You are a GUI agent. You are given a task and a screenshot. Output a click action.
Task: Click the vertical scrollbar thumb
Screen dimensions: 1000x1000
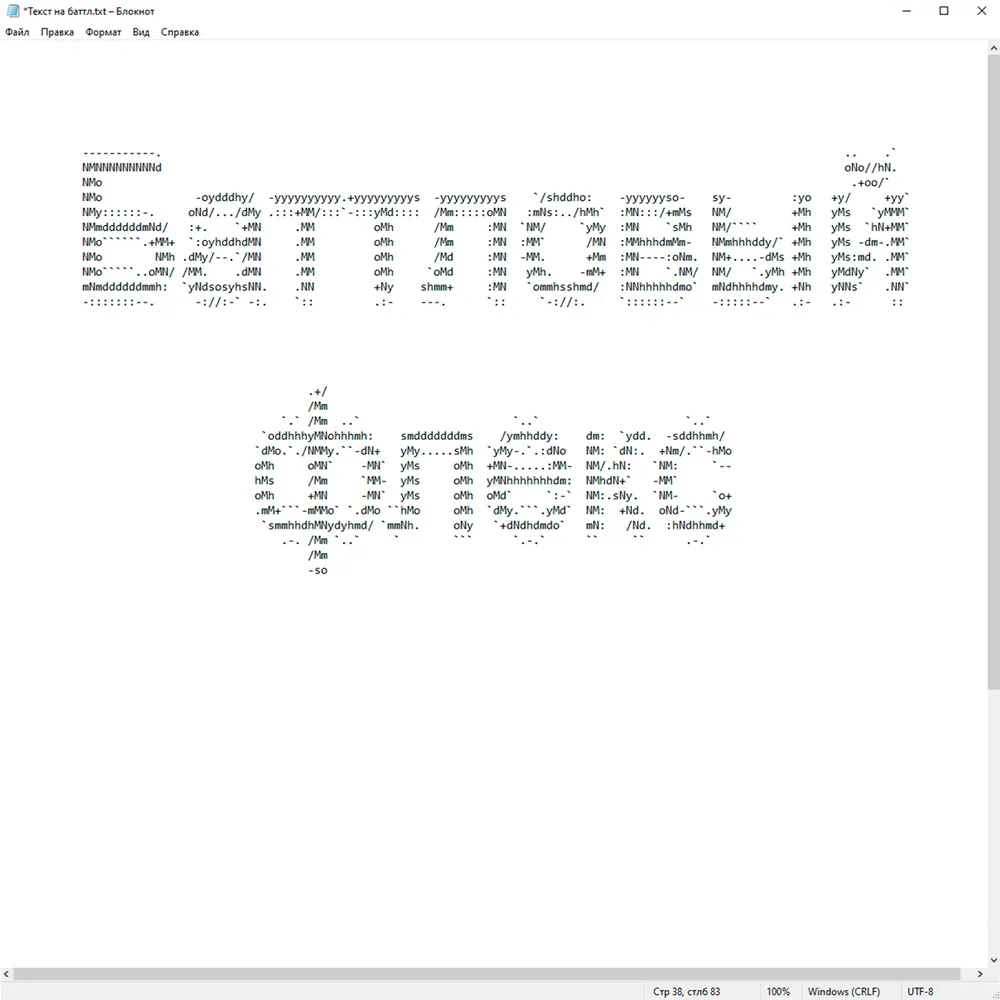point(994,372)
